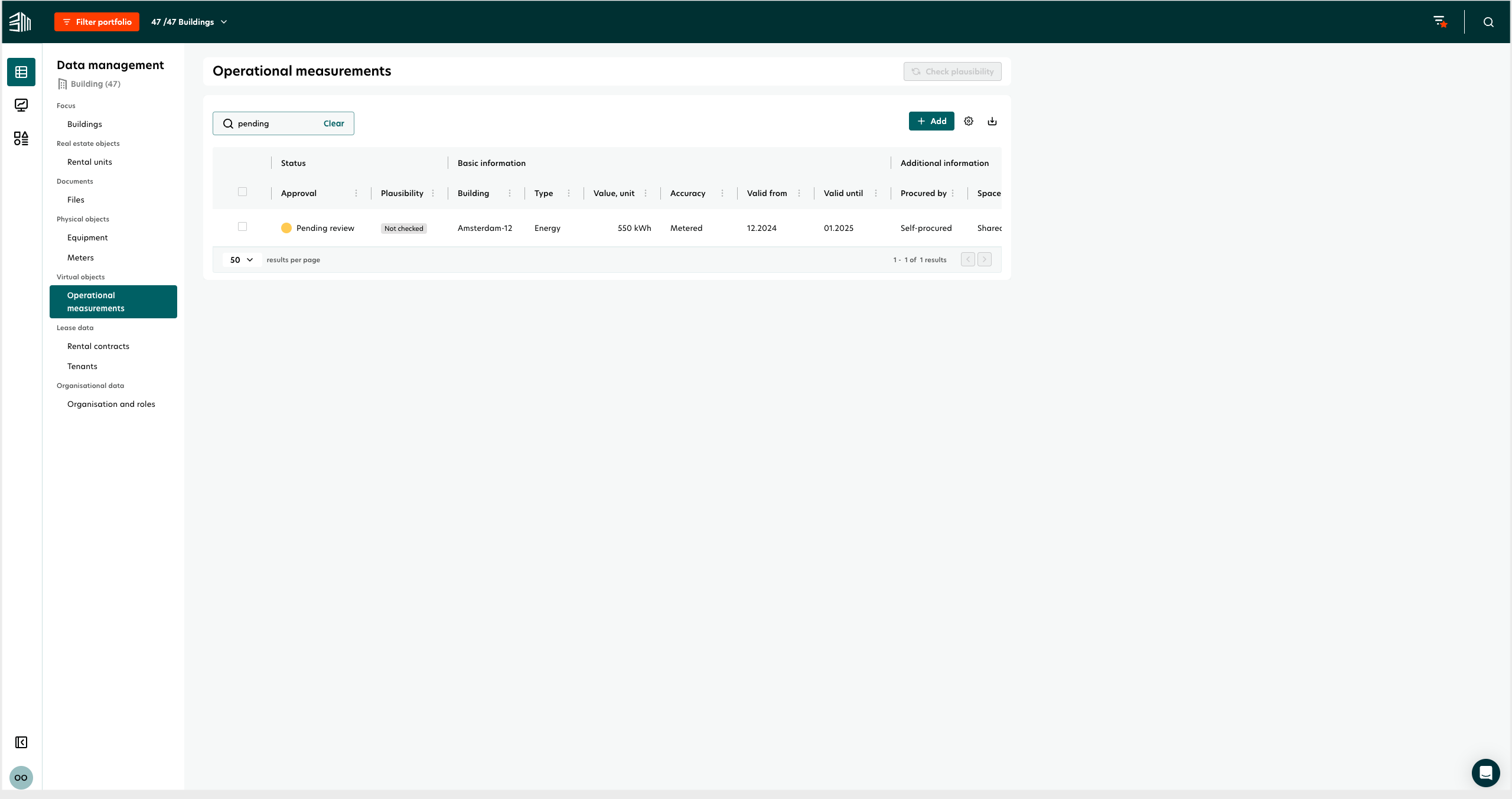
Task: Click Clear in the search field
Action: pos(334,123)
